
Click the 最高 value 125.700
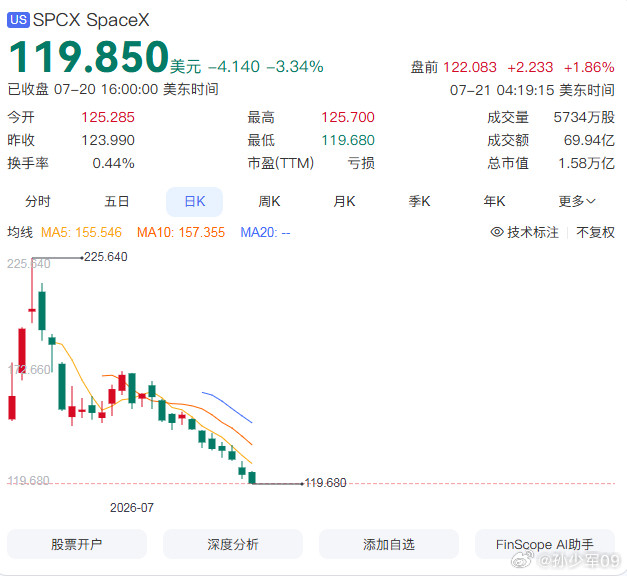[348, 117]
